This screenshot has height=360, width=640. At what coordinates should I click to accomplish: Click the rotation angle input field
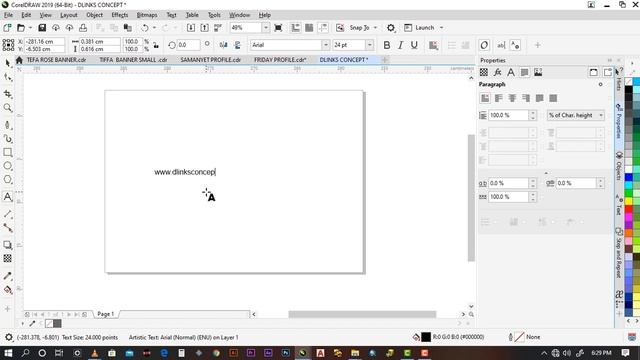click(189, 45)
